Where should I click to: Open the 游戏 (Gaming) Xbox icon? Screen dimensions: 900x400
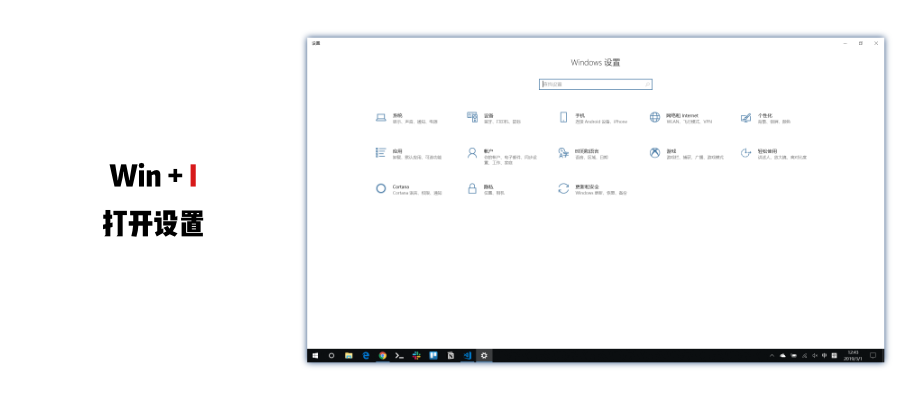655,153
